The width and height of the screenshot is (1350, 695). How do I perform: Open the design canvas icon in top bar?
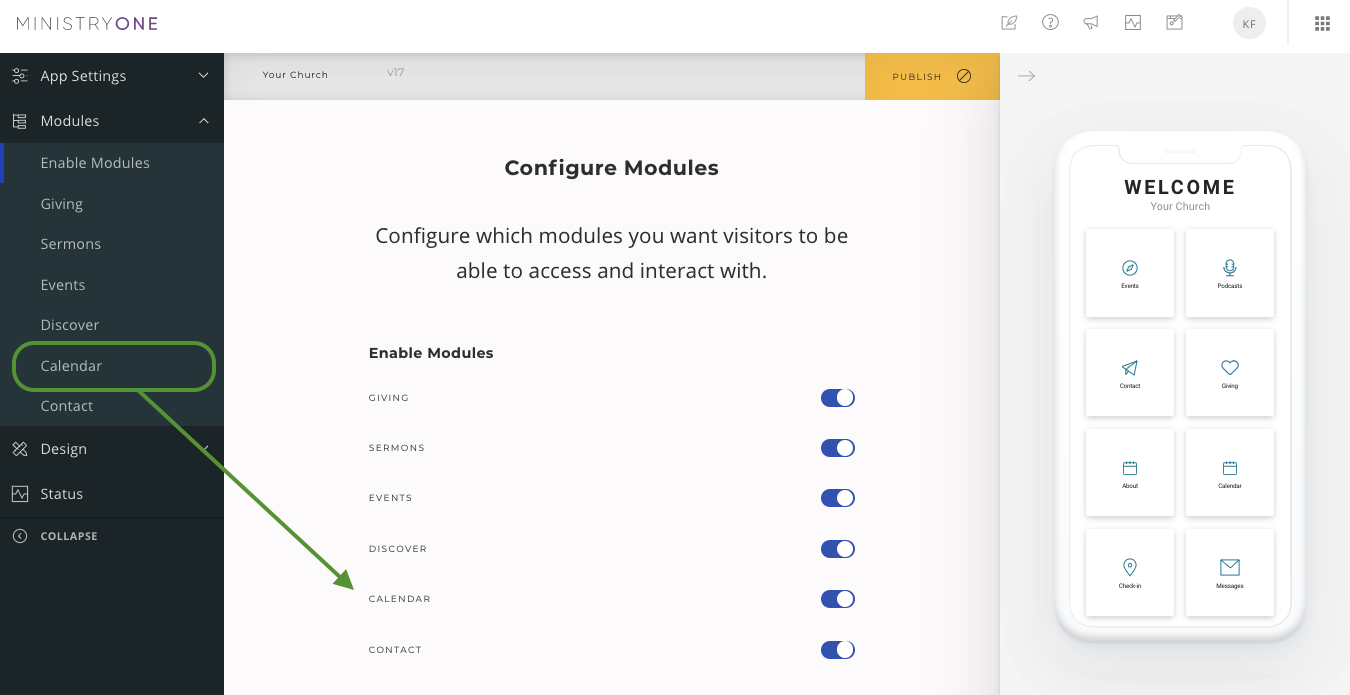pos(1174,22)
